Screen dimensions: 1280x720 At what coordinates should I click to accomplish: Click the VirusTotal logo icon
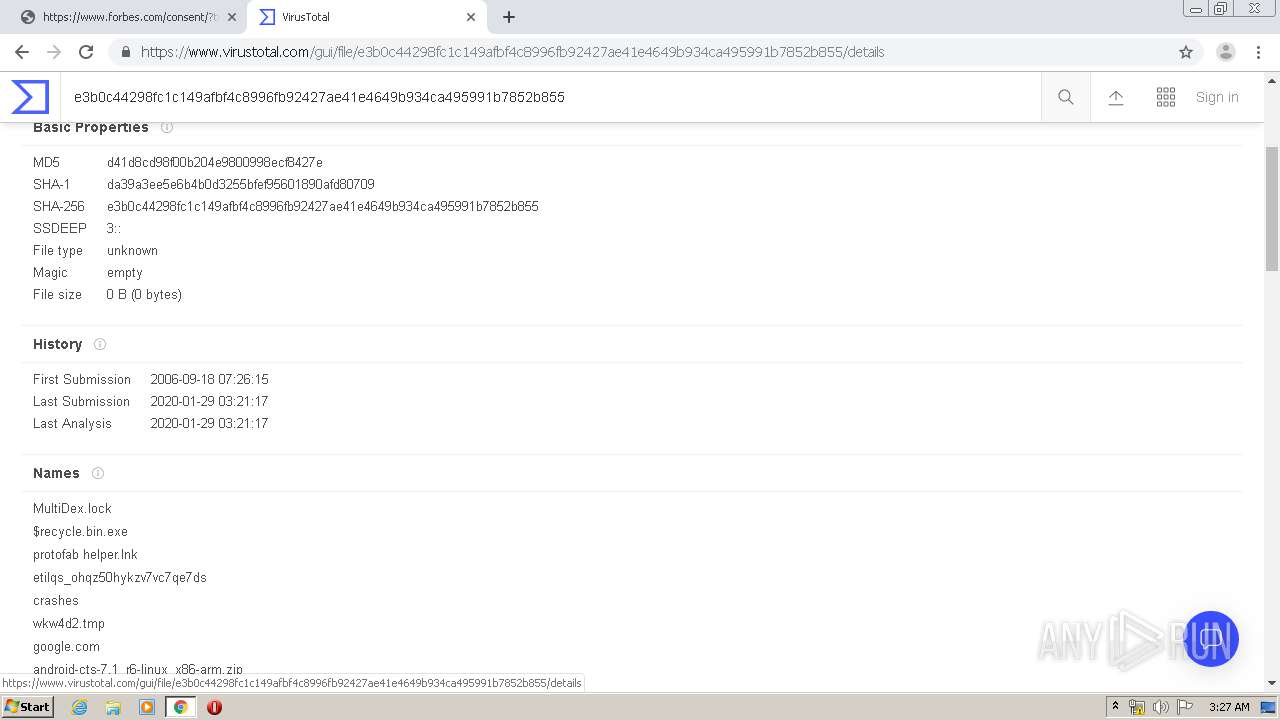[30, 97]
